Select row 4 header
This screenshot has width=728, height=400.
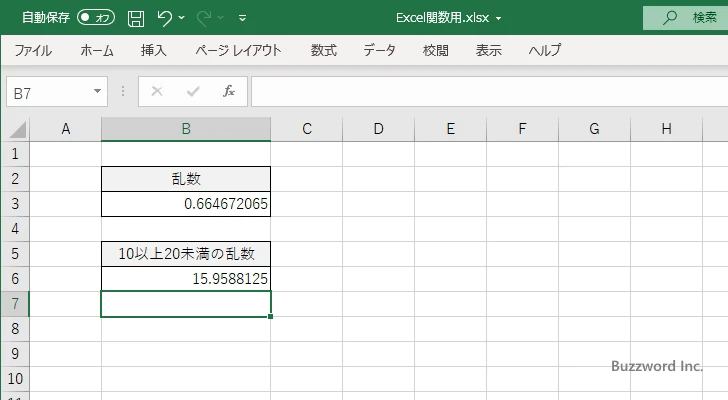click(x=15, y=229)
